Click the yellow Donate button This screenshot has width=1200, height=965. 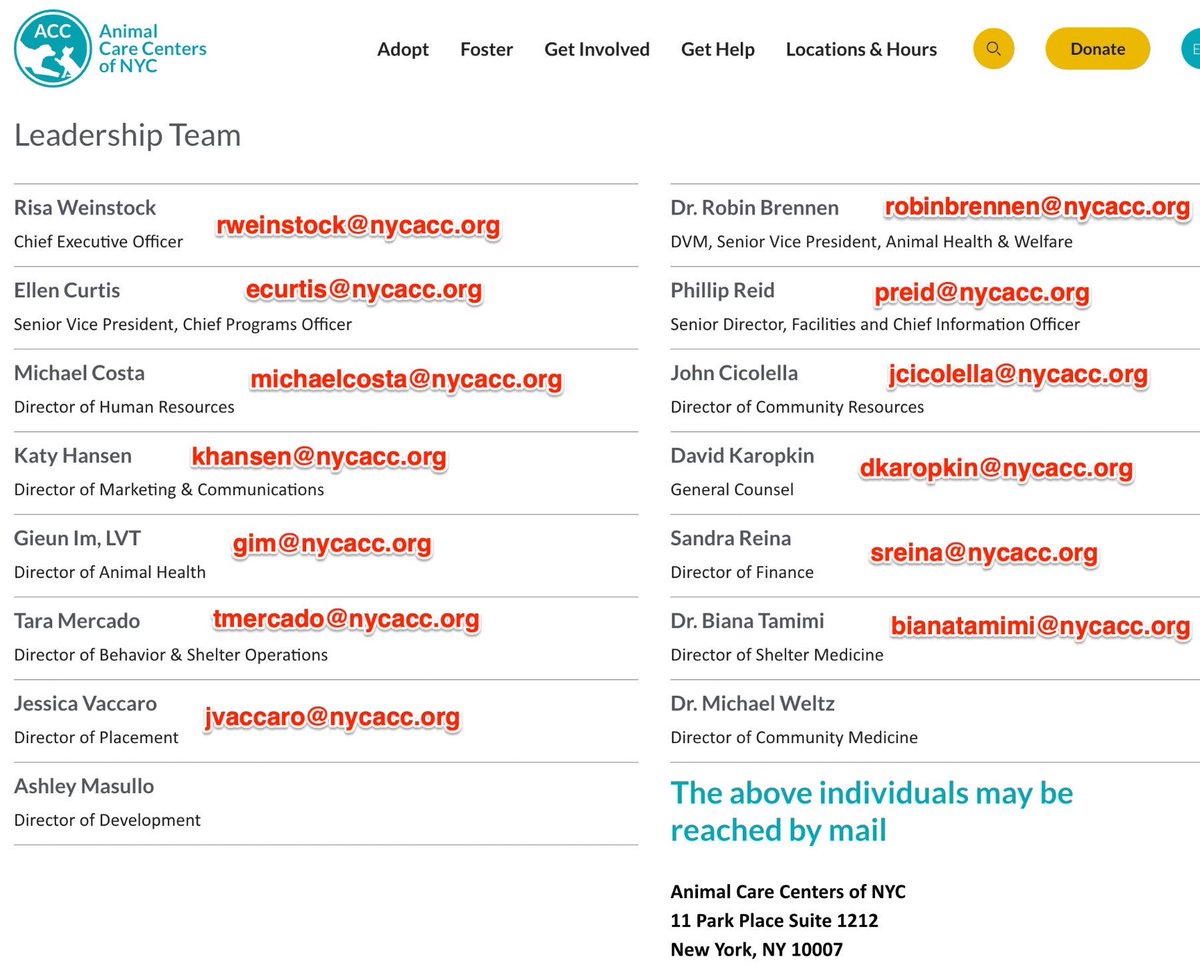[x=1097, y=49]
